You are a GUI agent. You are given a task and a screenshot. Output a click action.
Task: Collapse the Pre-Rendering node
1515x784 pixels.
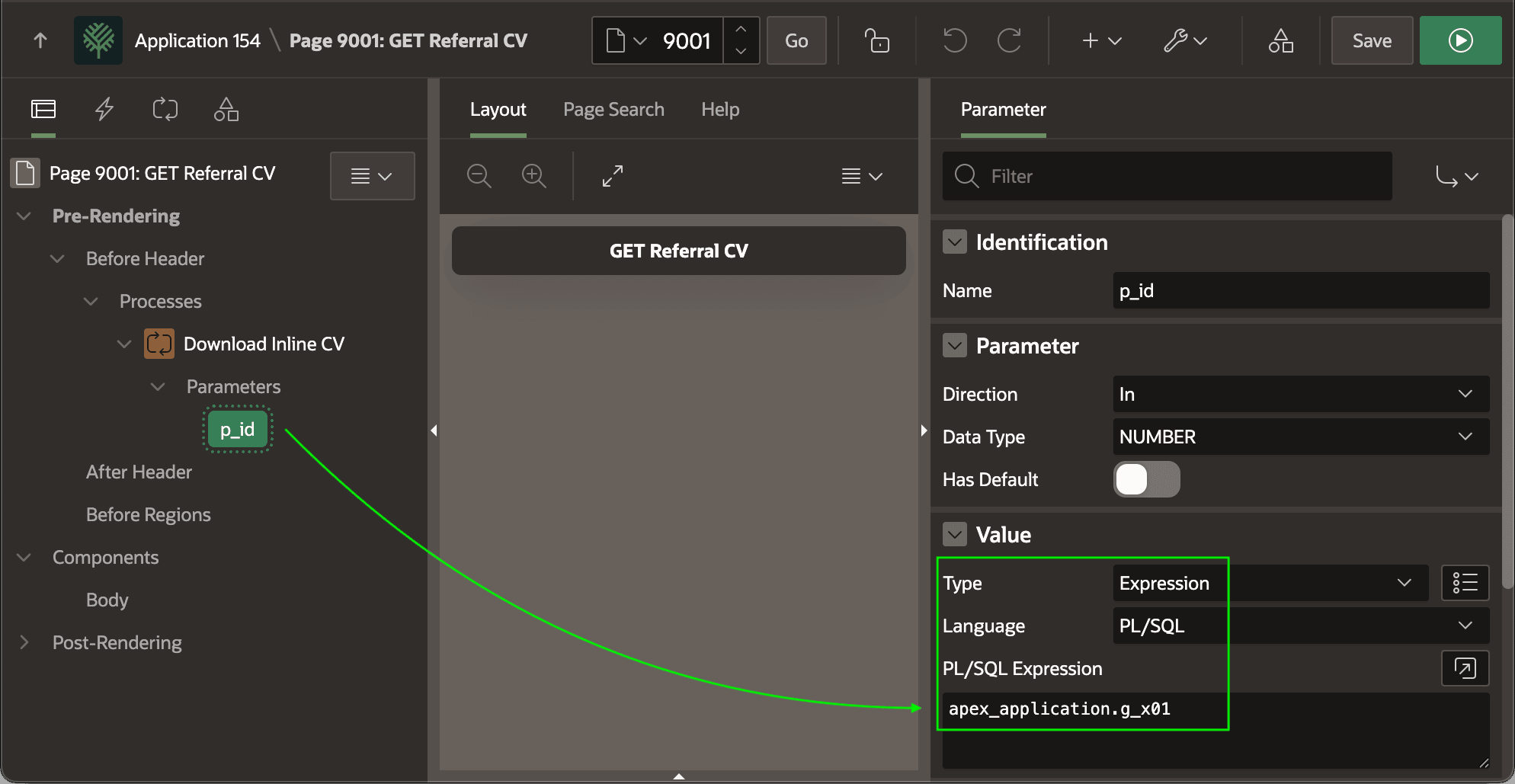[x=24, y=216]
